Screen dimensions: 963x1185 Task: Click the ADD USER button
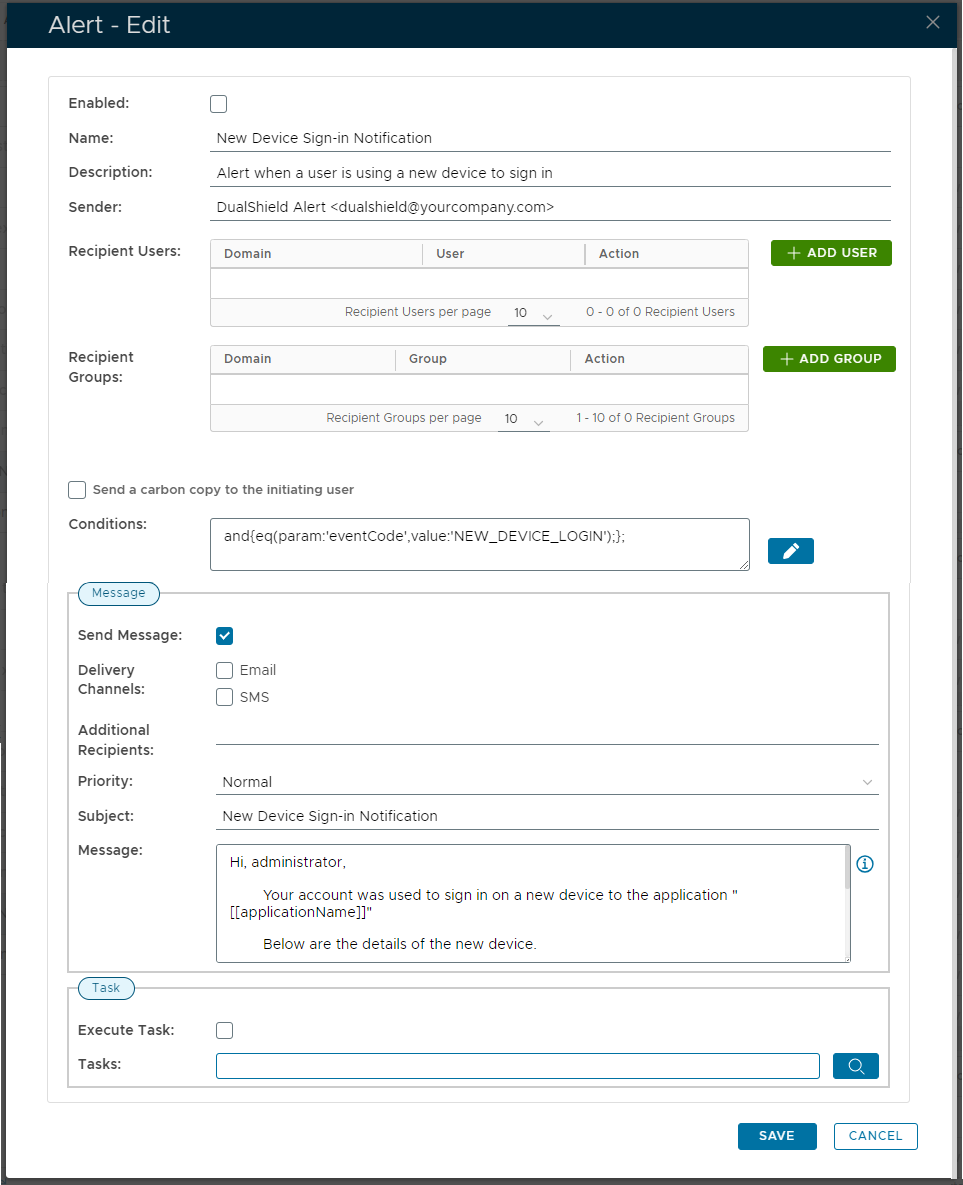tap(831, 253)
